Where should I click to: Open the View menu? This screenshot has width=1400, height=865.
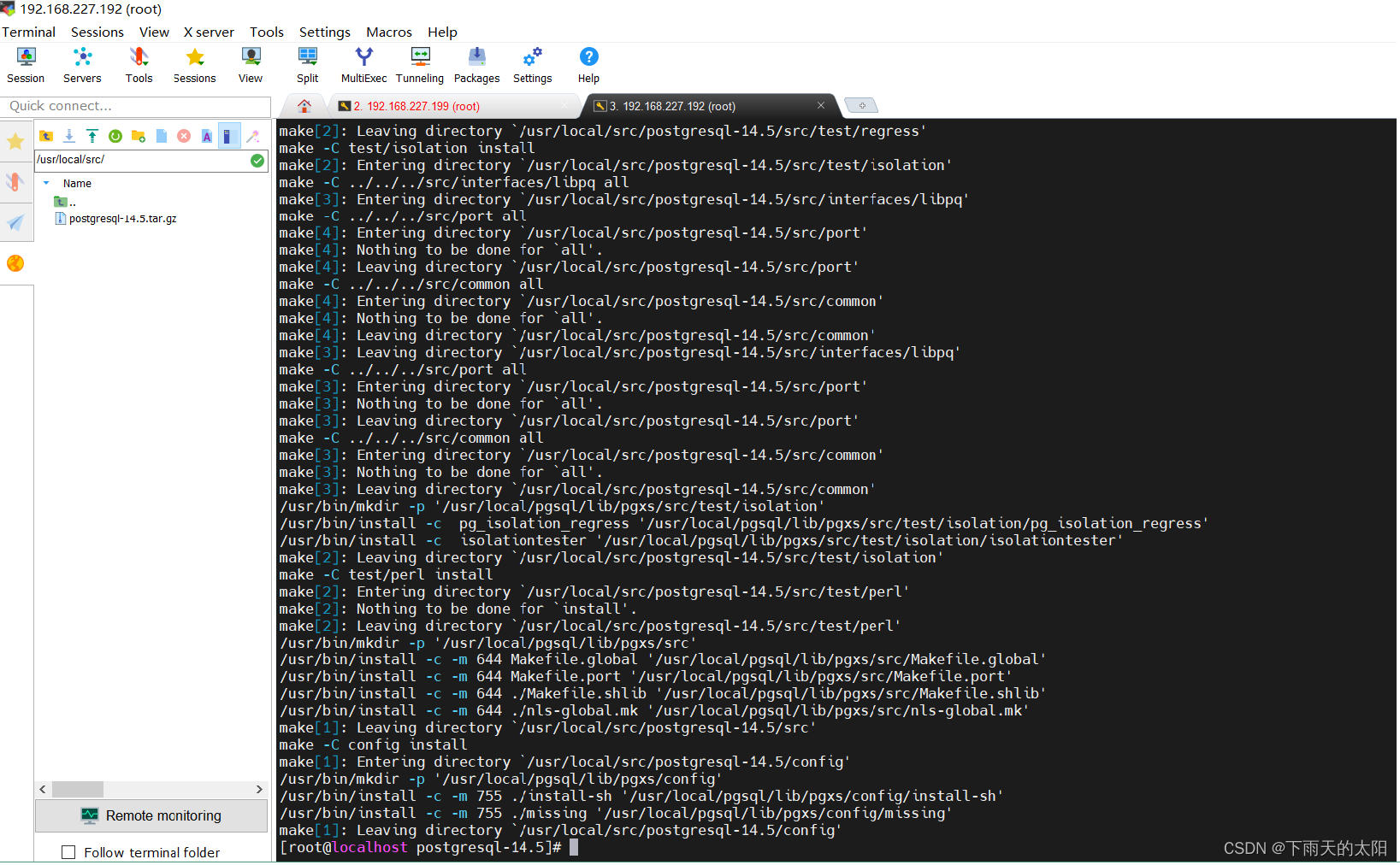tap(154, 32)
